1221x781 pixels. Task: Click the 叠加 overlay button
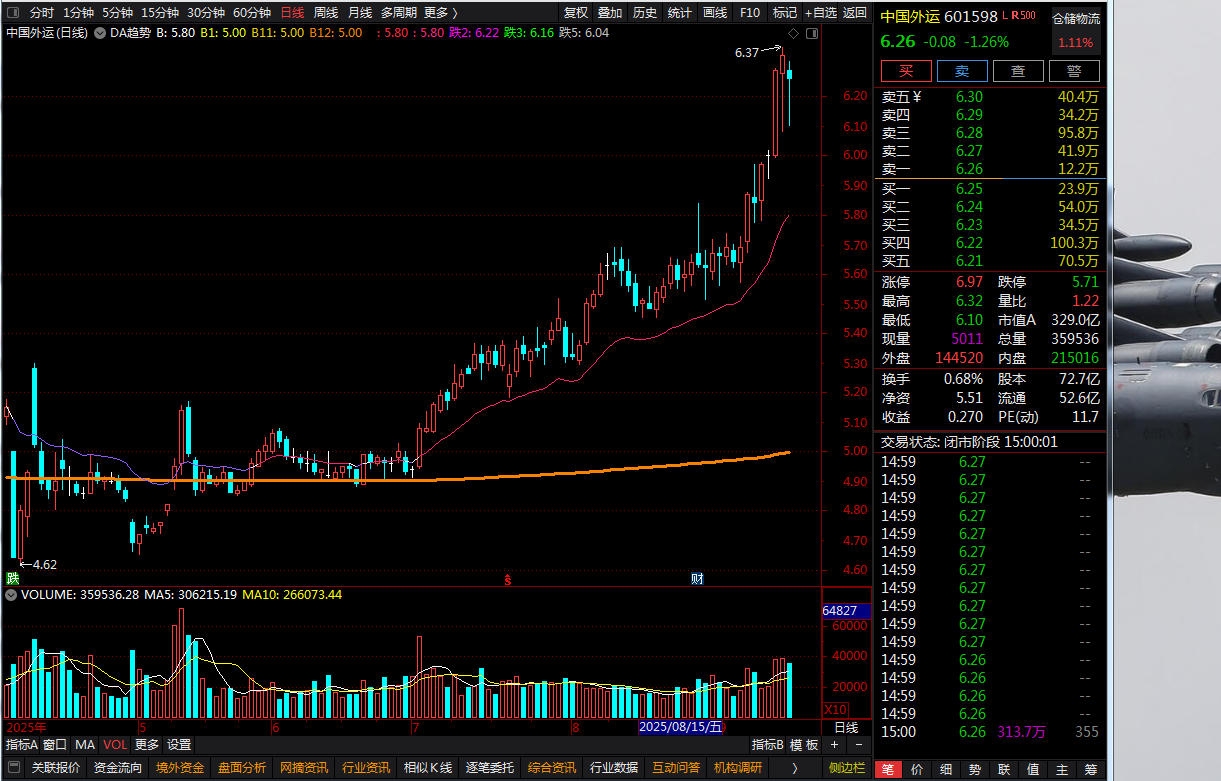(610, 13)
